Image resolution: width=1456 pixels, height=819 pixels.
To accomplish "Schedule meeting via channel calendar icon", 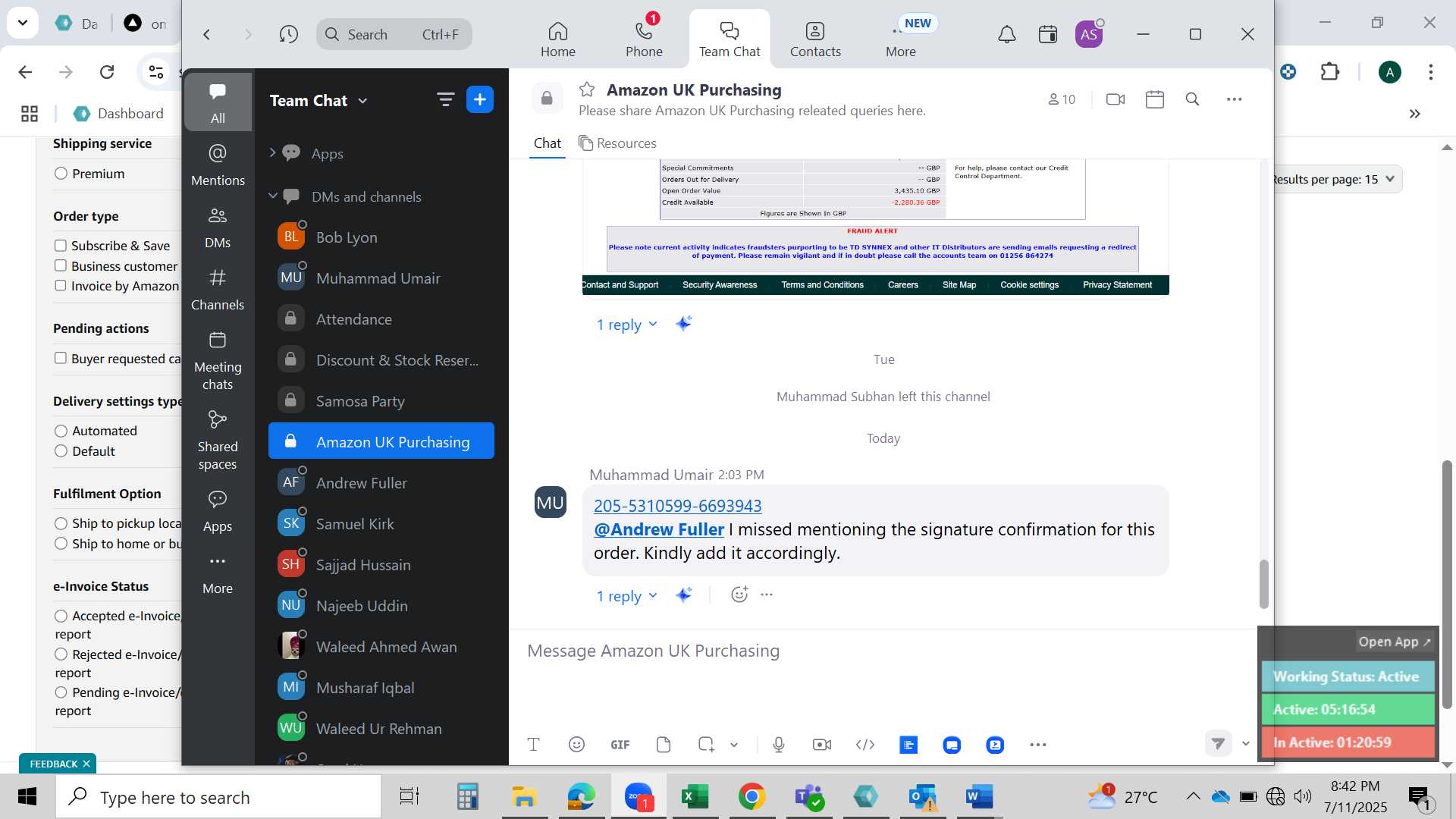I will coord(1155,99).
